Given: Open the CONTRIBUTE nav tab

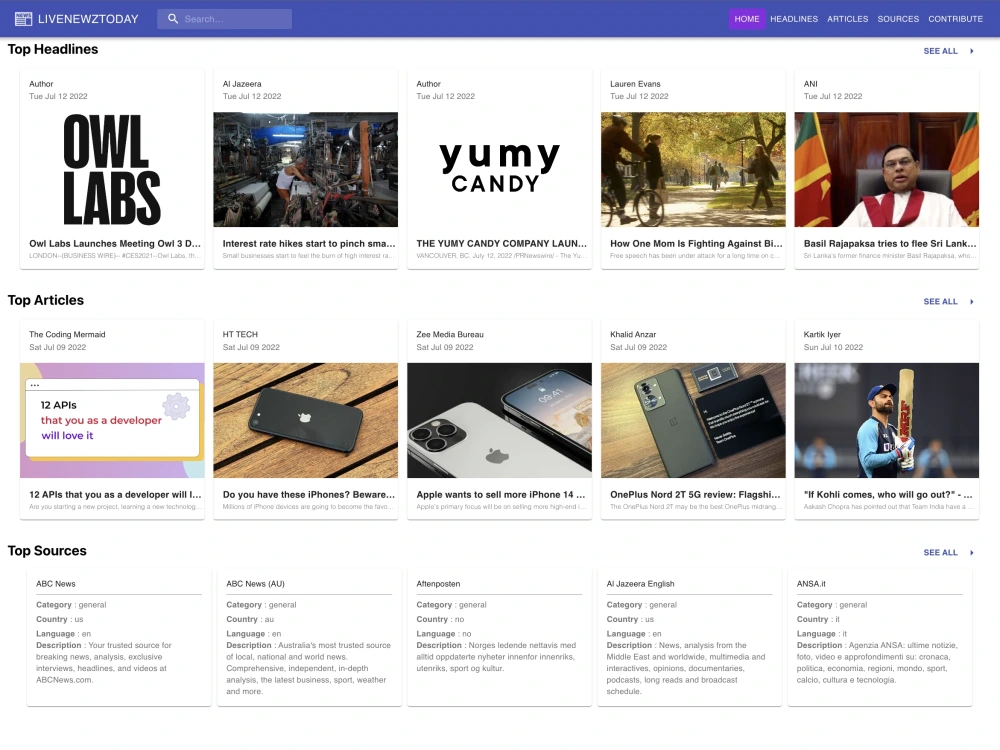Looking at the screenshot, I should coord(955,19).
